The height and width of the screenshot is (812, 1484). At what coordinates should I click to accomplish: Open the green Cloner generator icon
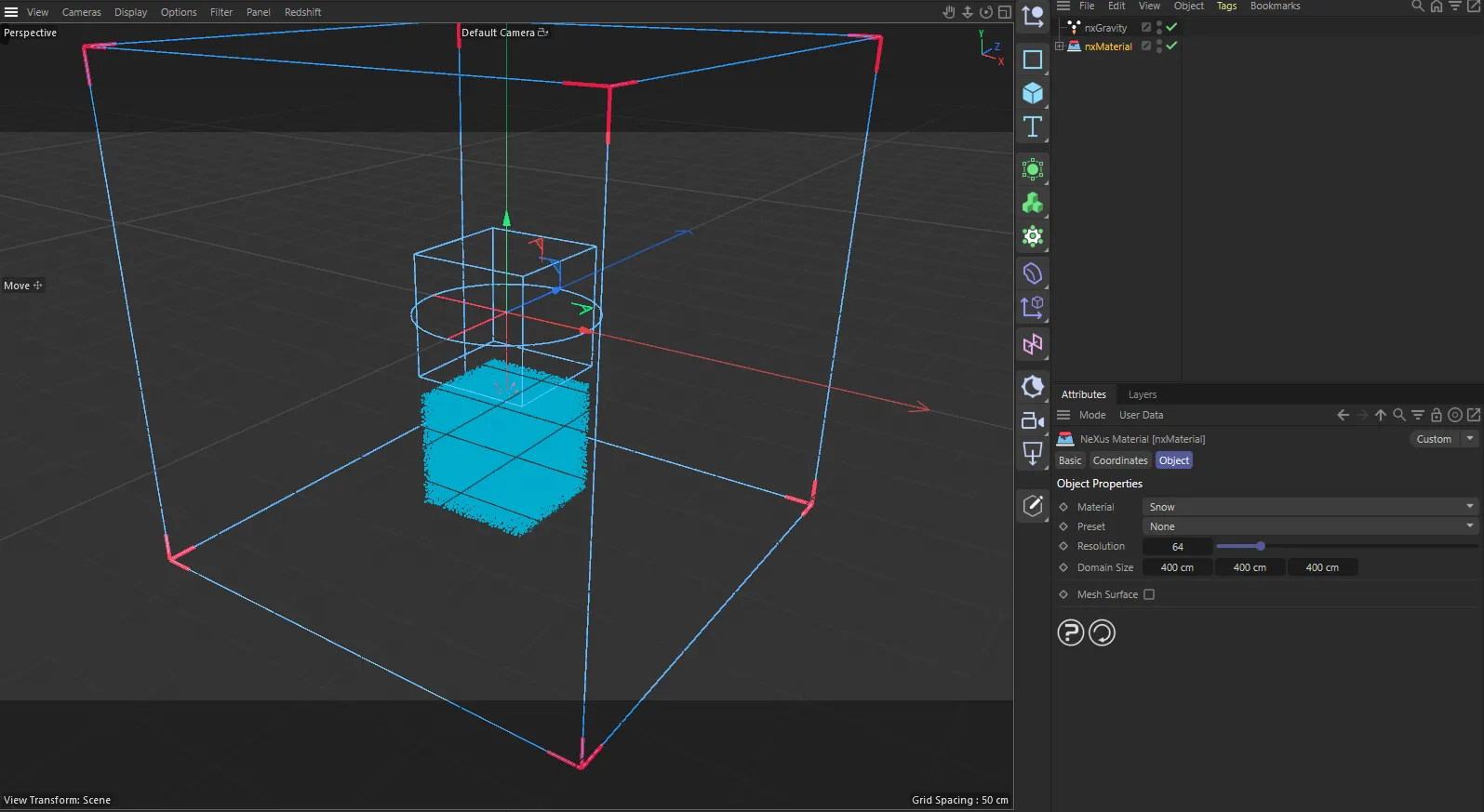click(1033, 204)
